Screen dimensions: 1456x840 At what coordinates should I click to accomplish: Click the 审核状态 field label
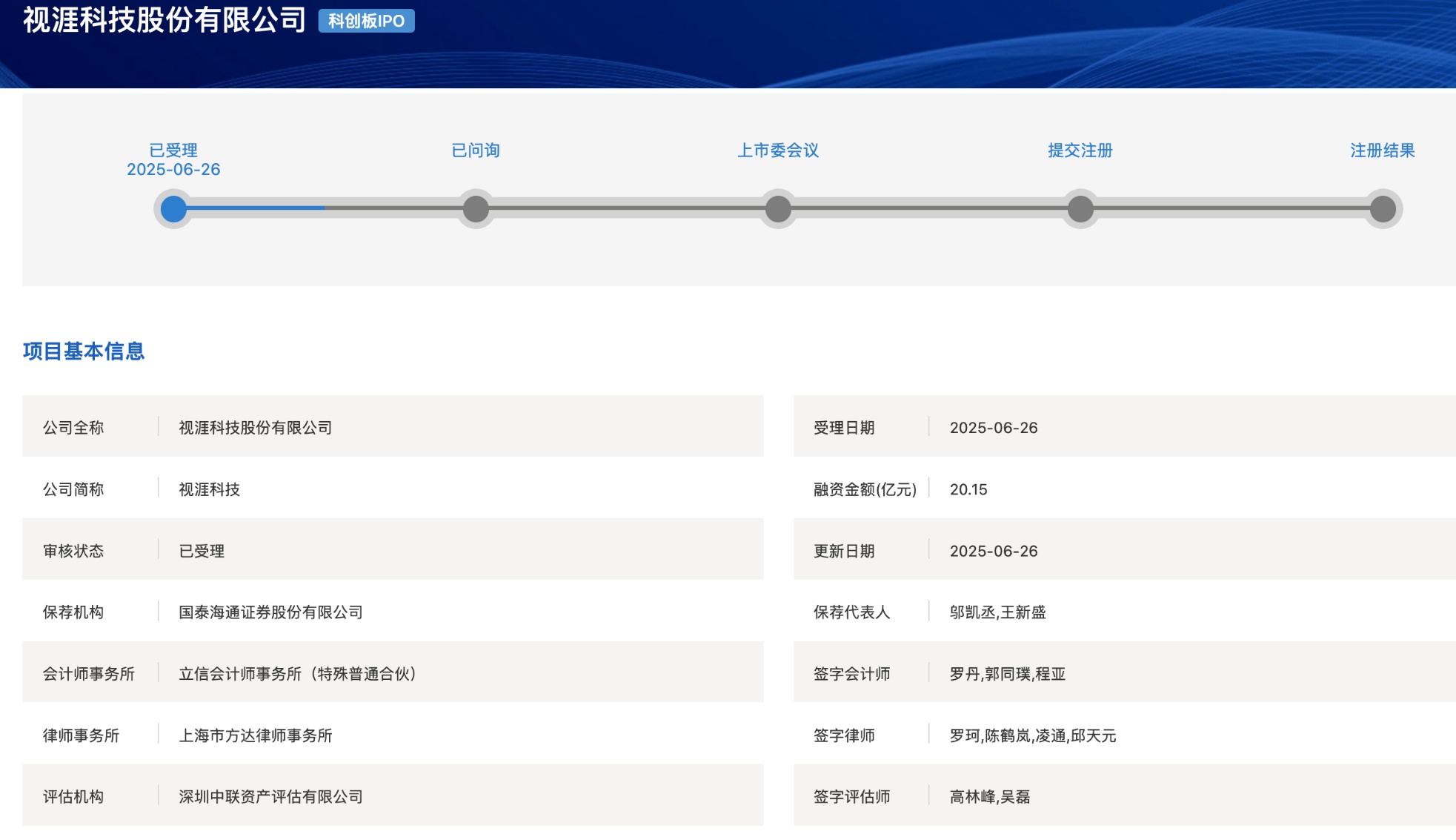coord(73,551)
